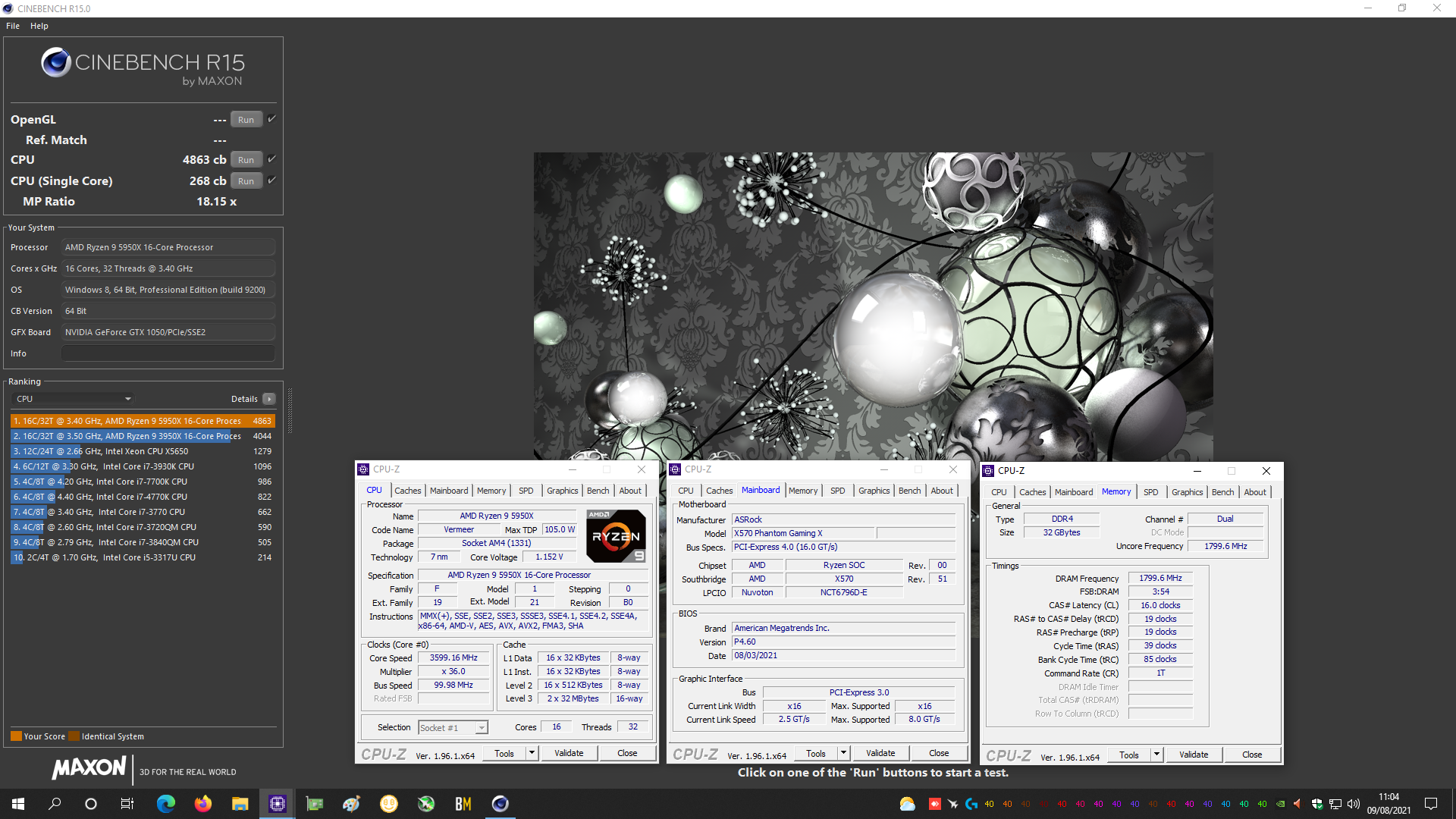The image size is (1456, 819).
Task: Select the Core i7-7700K ranking row
Action: tap(142, 482)
